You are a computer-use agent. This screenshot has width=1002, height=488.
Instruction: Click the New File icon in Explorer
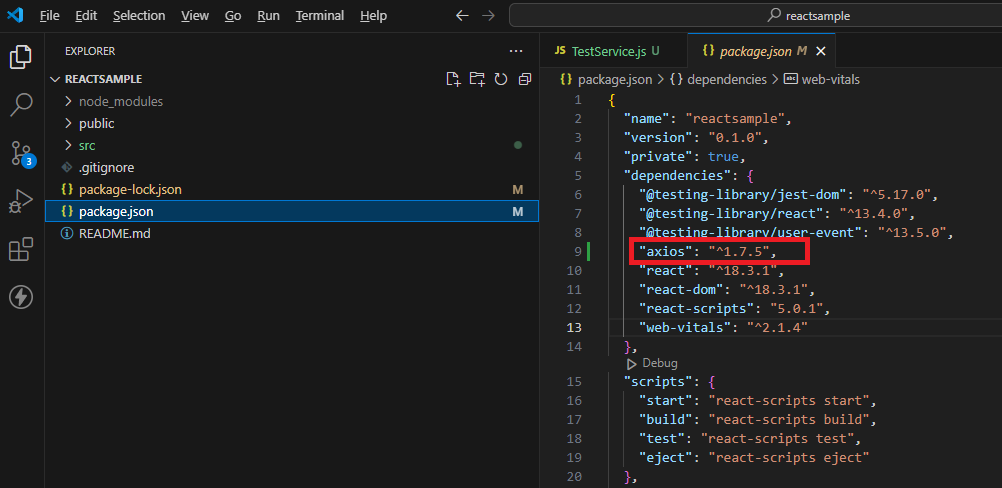[453, 79]
